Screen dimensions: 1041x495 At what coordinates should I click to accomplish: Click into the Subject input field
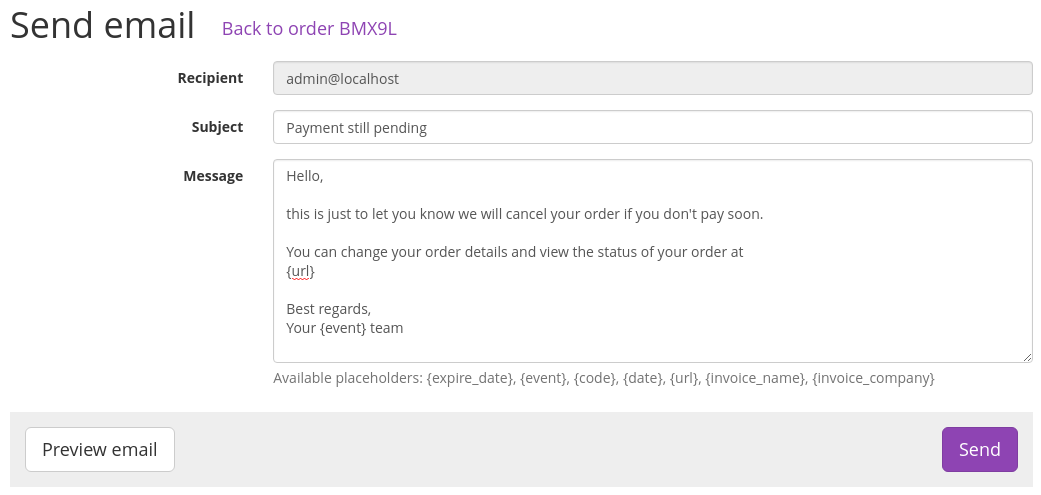point(652,127)
